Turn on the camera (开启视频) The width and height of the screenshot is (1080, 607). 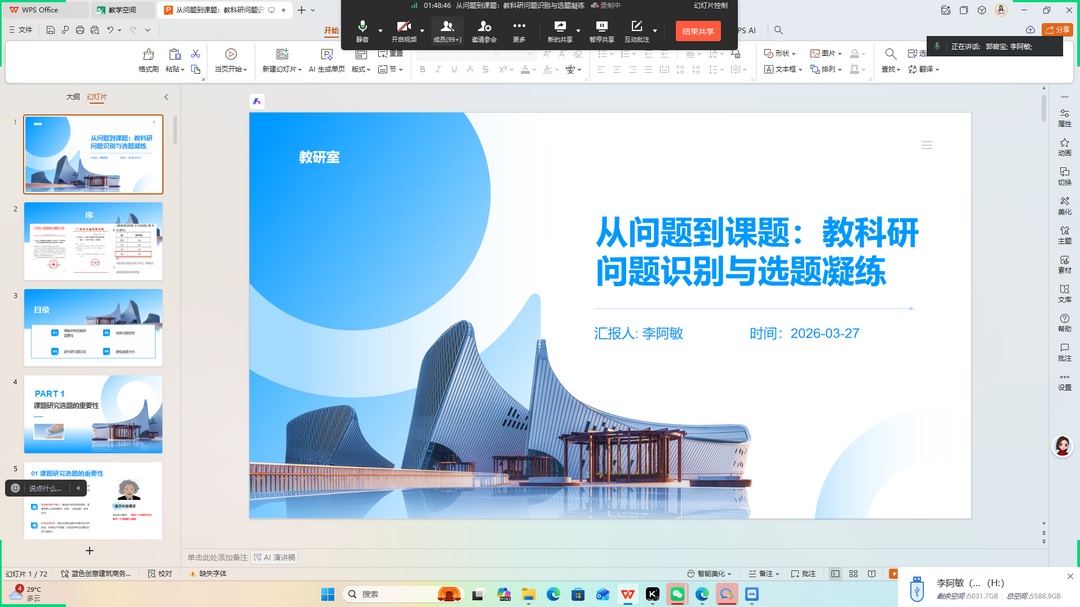[x=404, y=30]
